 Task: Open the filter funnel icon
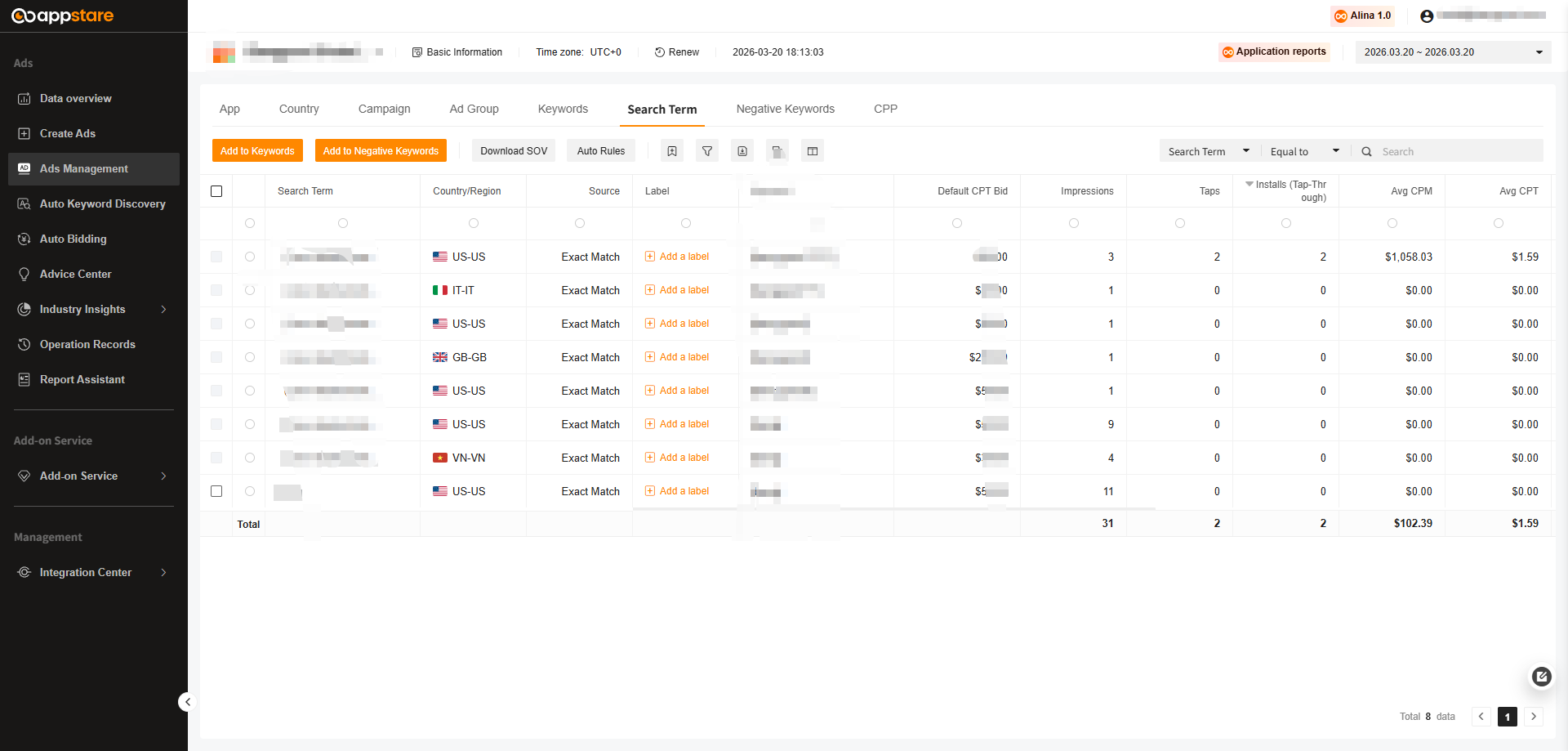[707, 151]
